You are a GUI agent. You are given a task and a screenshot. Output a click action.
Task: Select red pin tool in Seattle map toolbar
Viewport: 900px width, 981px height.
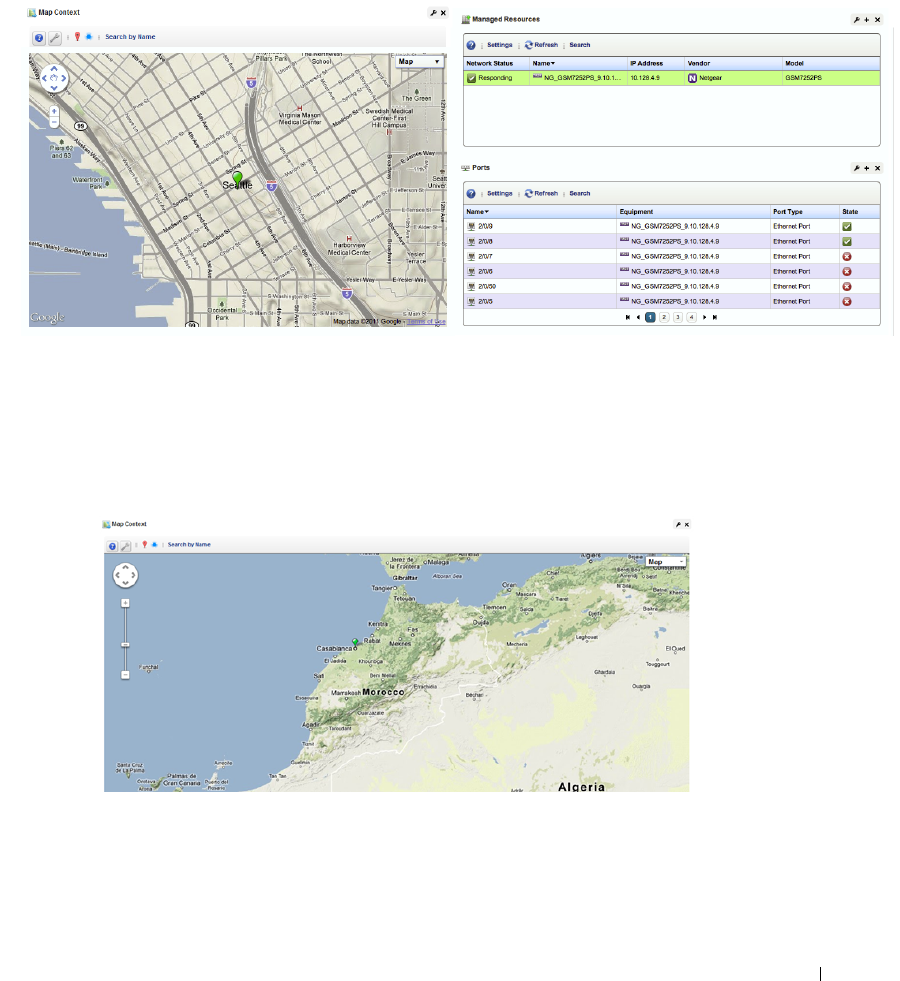78,37
